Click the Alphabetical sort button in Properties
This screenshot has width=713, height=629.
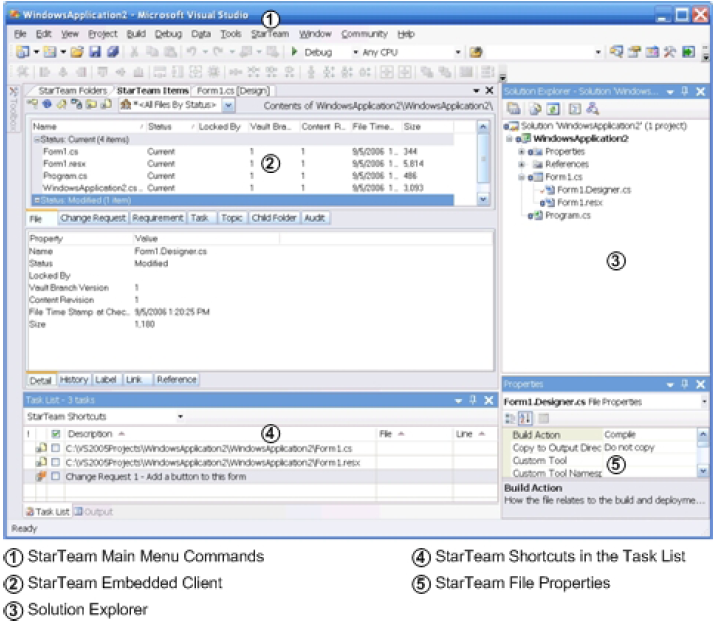click(525, 418)
